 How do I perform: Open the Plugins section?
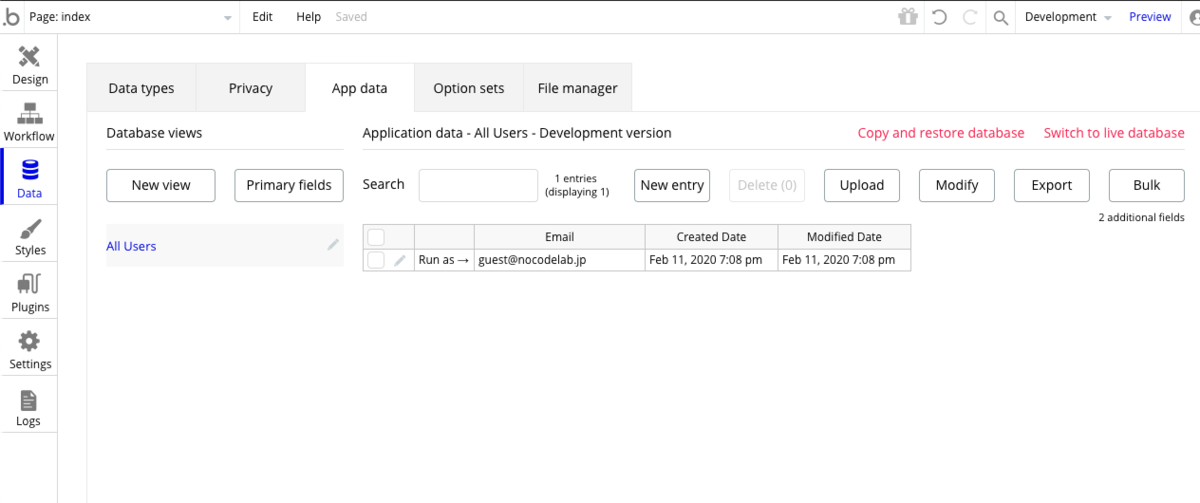[29, 292]
